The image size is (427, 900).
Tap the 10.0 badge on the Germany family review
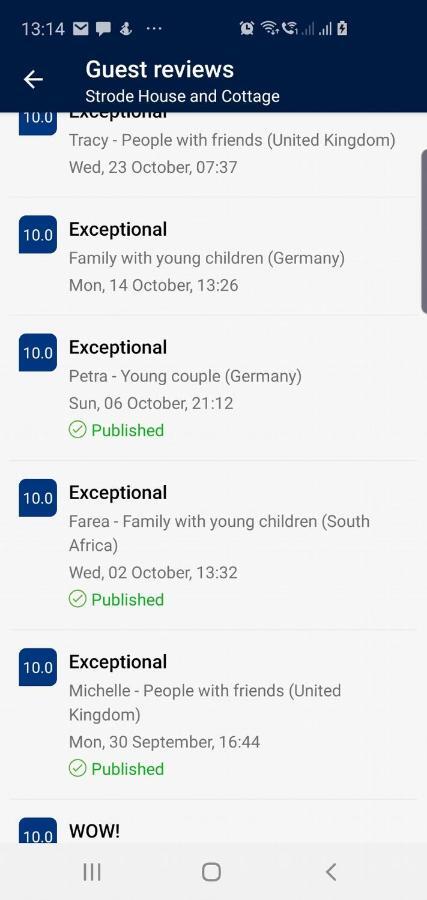coord(38,234)
